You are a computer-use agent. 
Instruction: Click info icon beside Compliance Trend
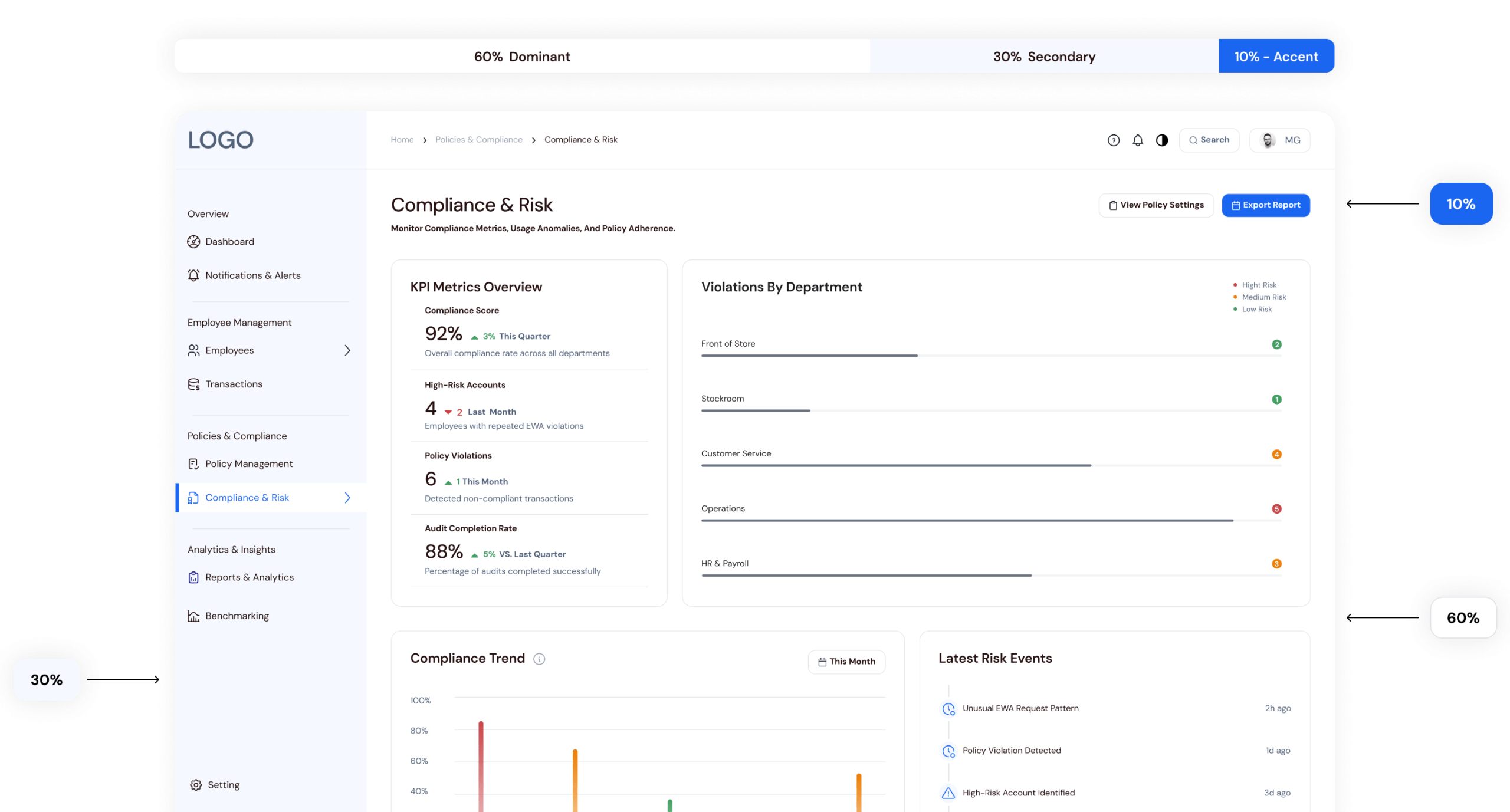539,659
